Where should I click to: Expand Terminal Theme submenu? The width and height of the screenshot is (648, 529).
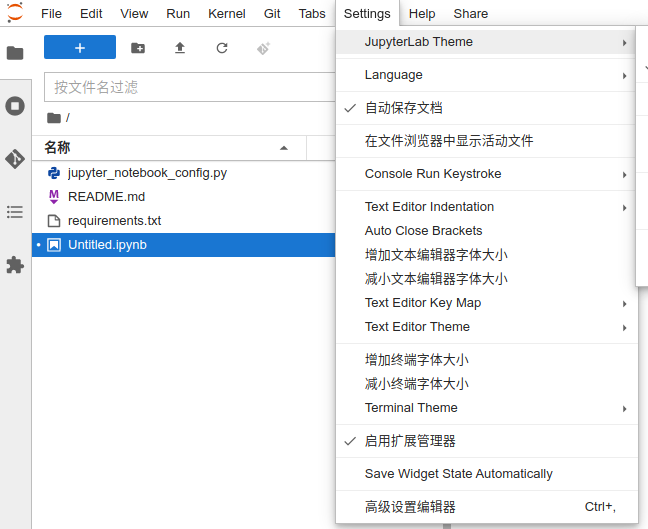tap(485, 408)
